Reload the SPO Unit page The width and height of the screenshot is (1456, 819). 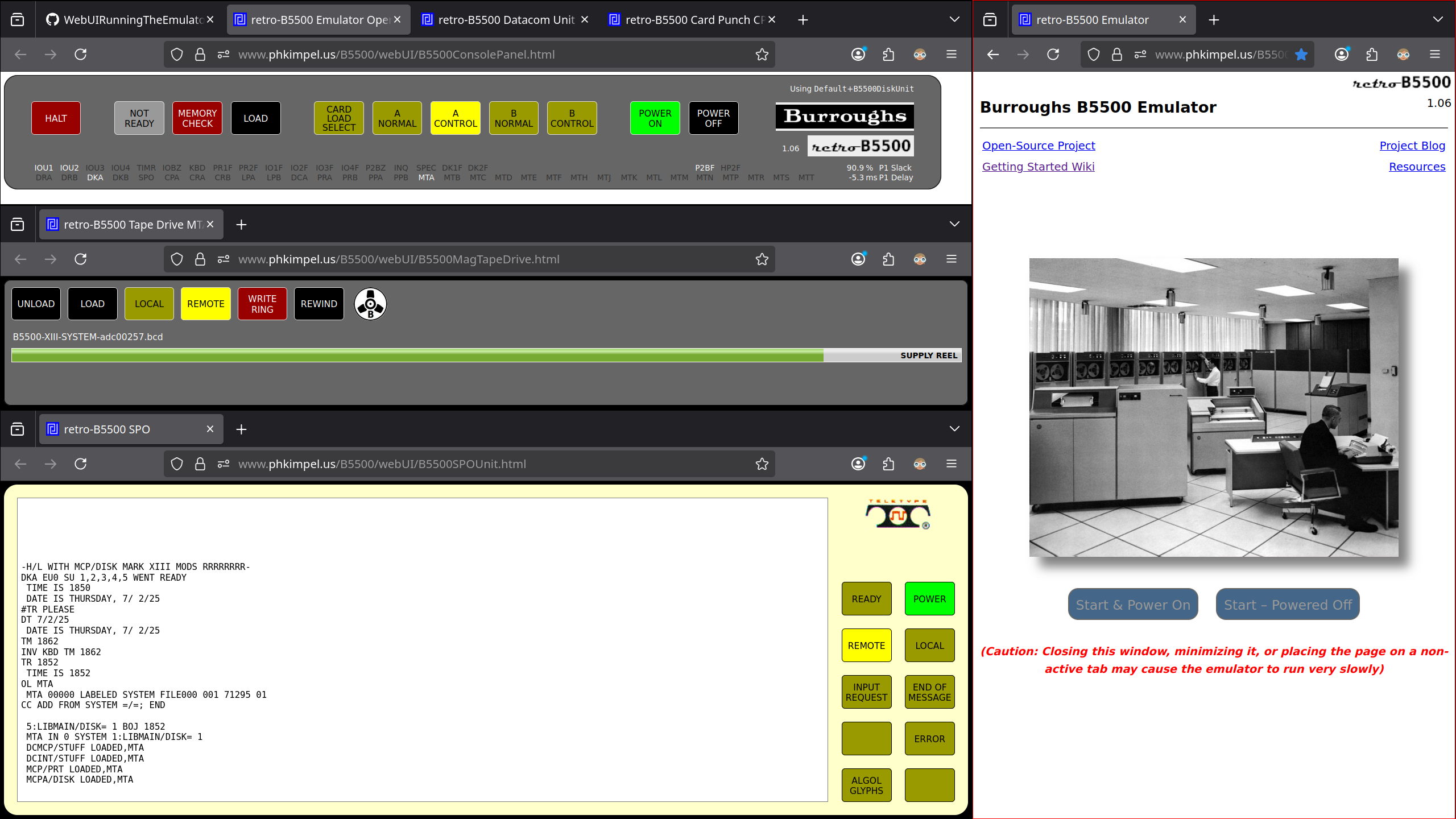pos(81,464)
